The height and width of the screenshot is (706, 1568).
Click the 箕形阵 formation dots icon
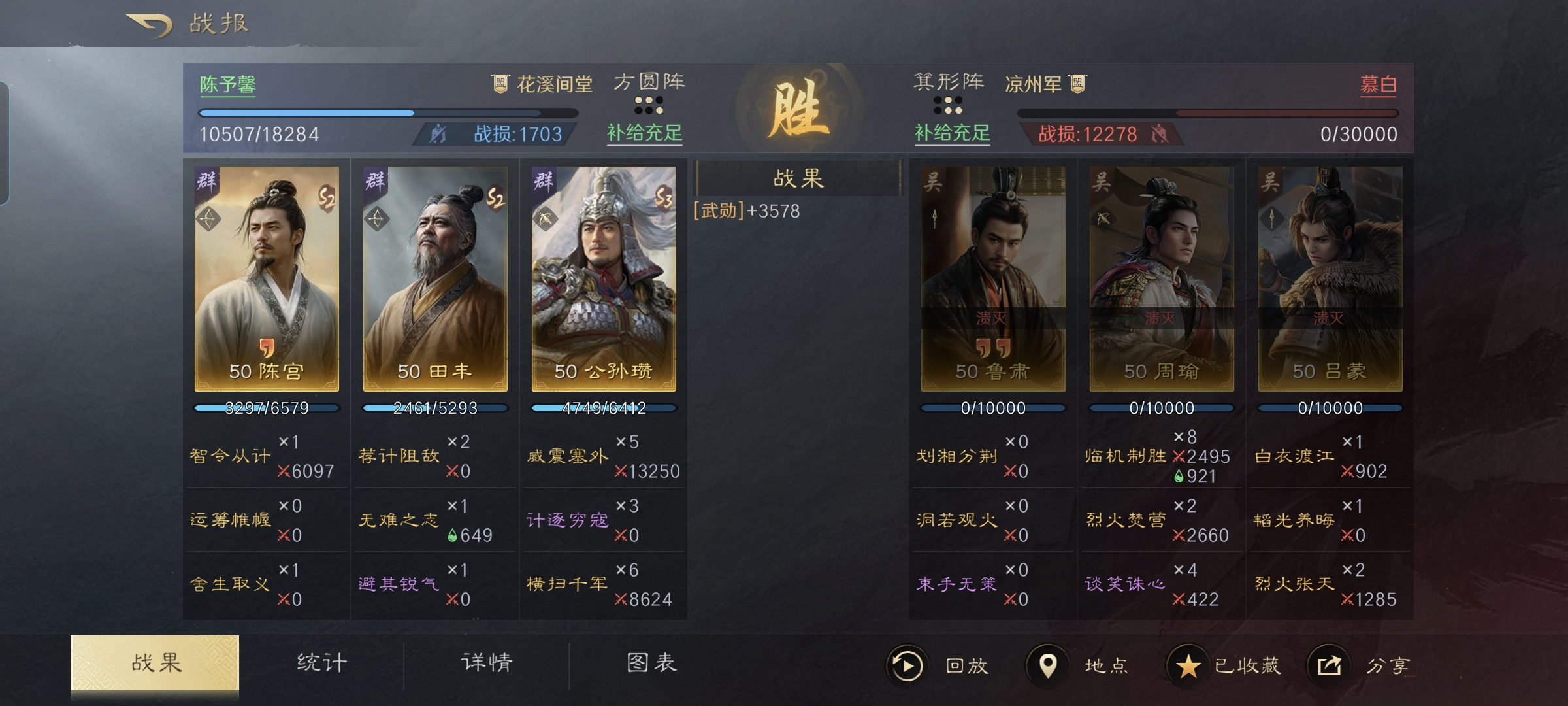tap(948, 105)
